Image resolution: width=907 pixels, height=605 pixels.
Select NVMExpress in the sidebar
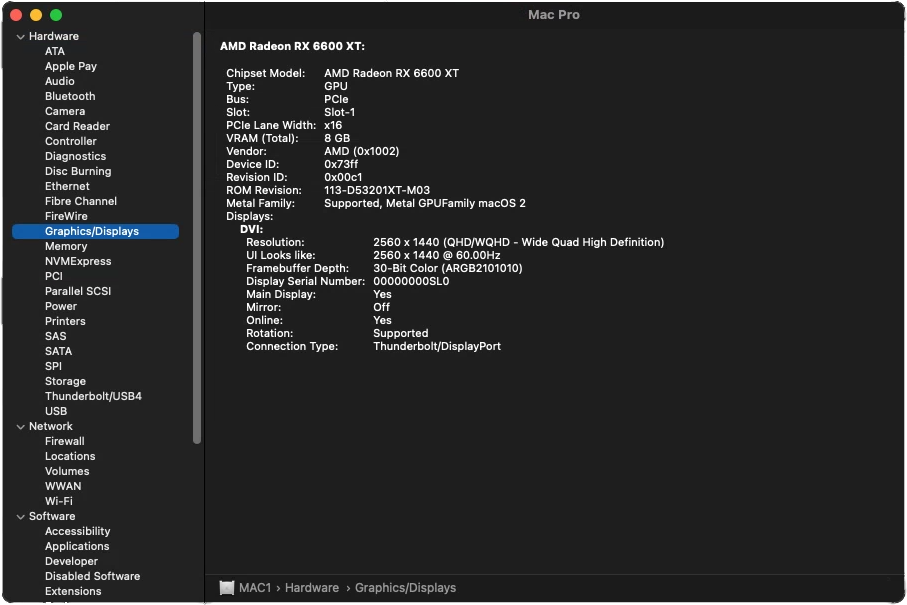click(x=78, y=262)
